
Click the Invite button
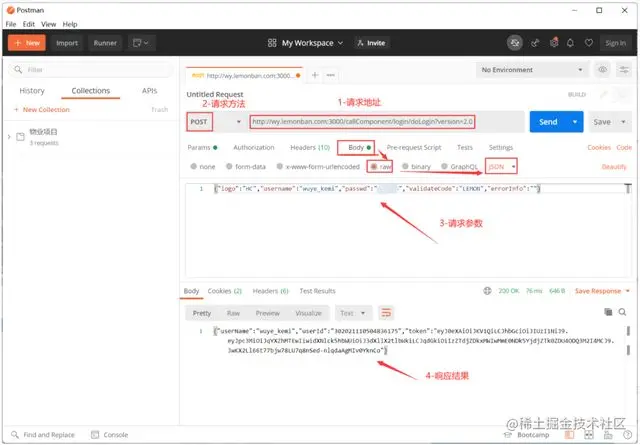click(371, 43)
